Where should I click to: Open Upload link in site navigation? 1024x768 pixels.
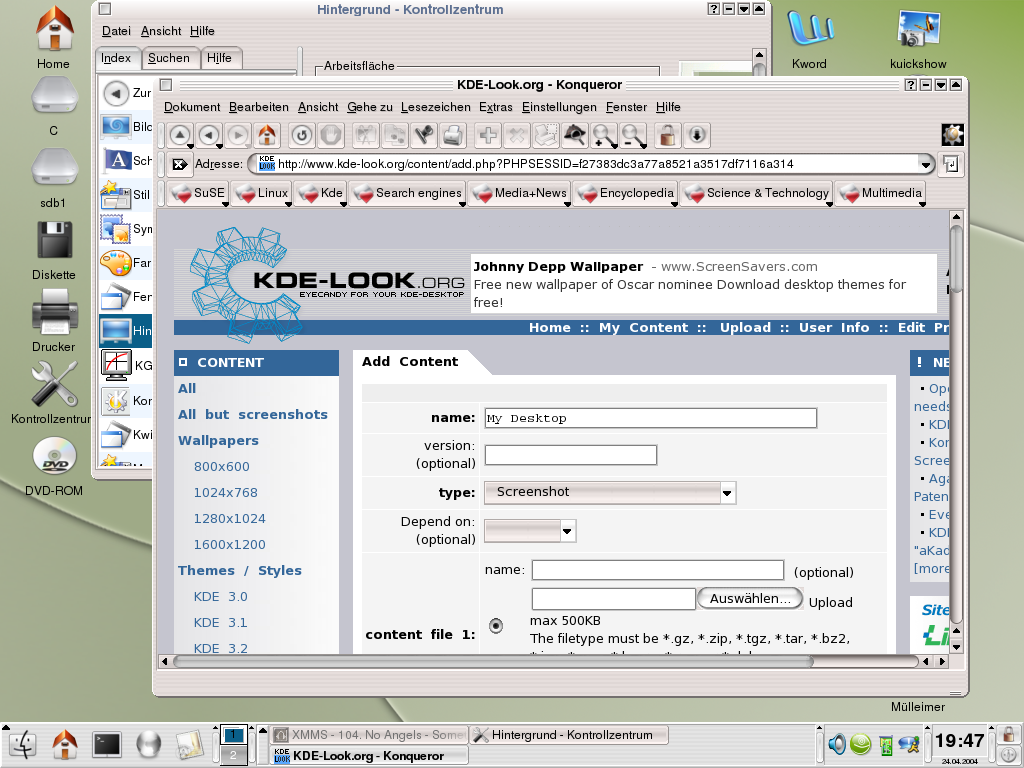click(x=745, y=328)
